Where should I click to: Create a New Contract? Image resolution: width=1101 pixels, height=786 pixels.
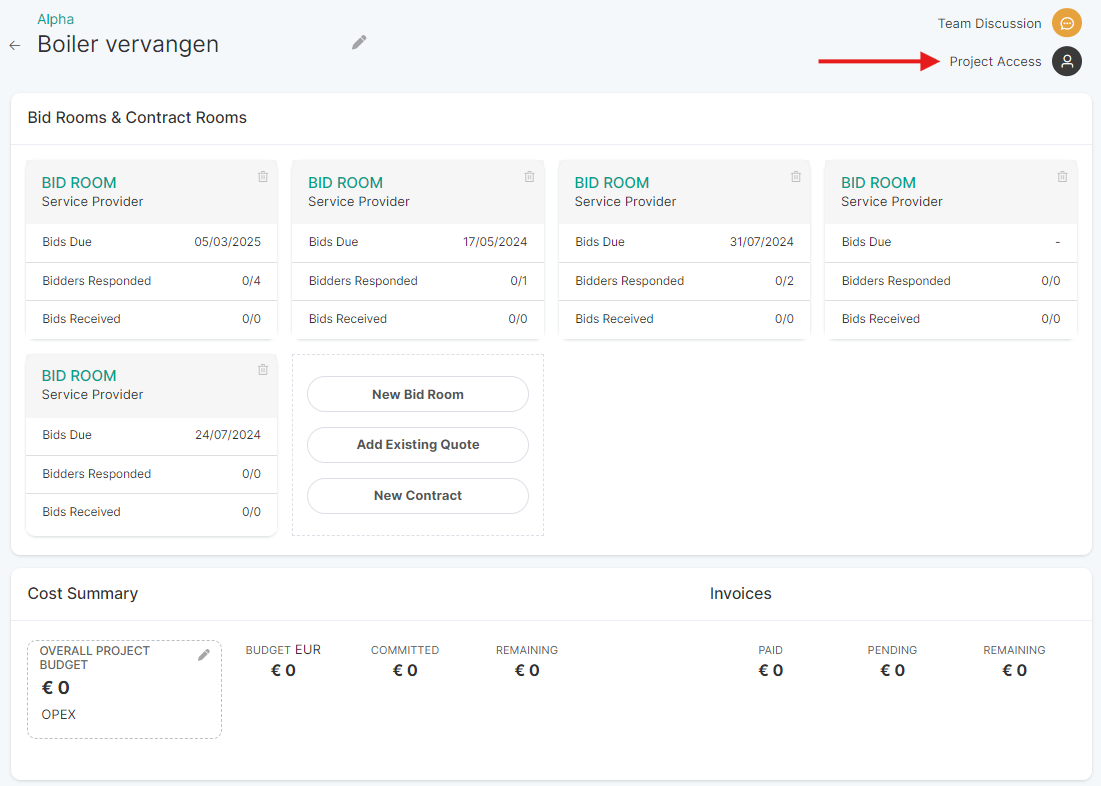pyautogui.click(x=418, y=495)
